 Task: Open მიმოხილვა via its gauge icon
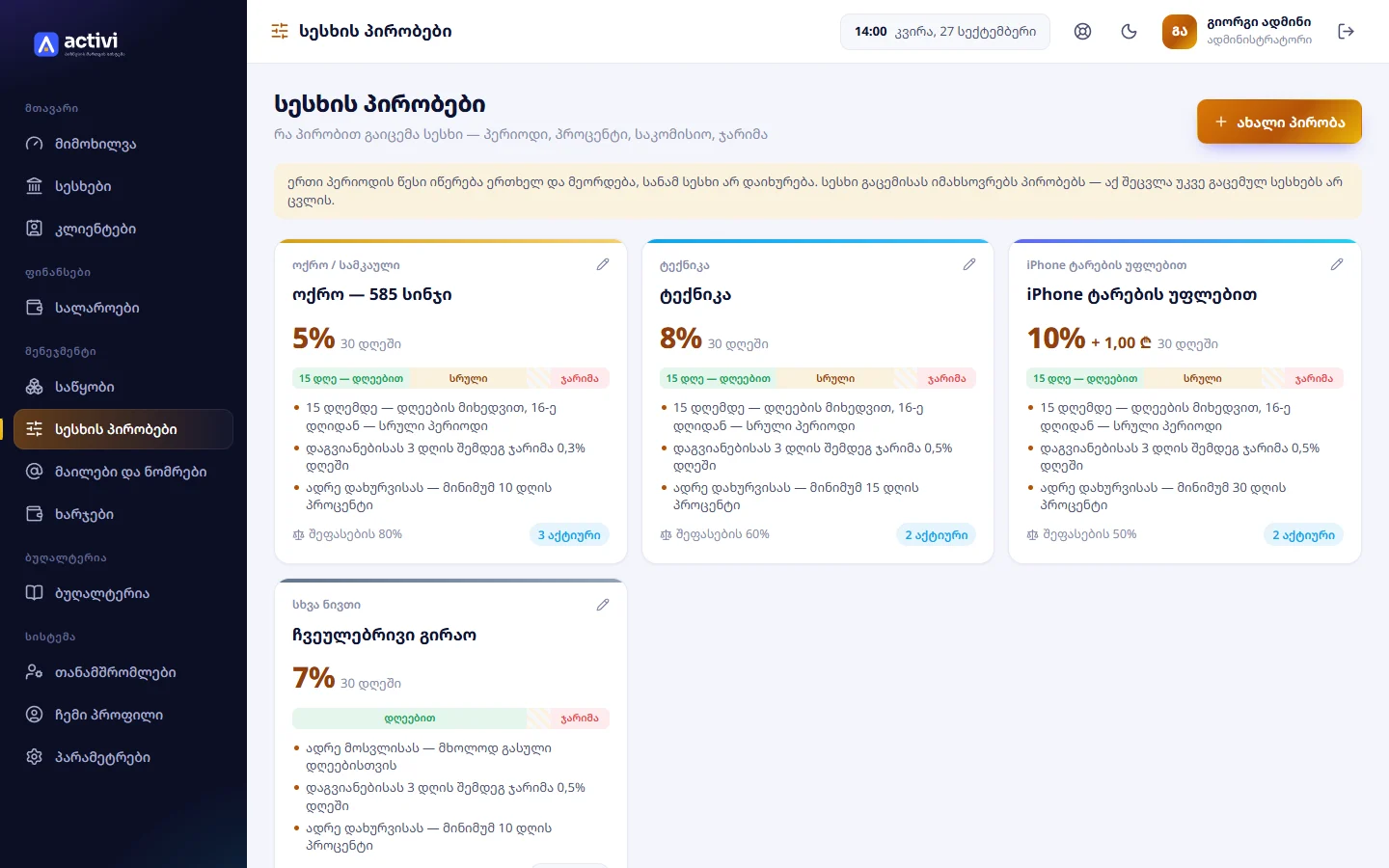[35, 144]
